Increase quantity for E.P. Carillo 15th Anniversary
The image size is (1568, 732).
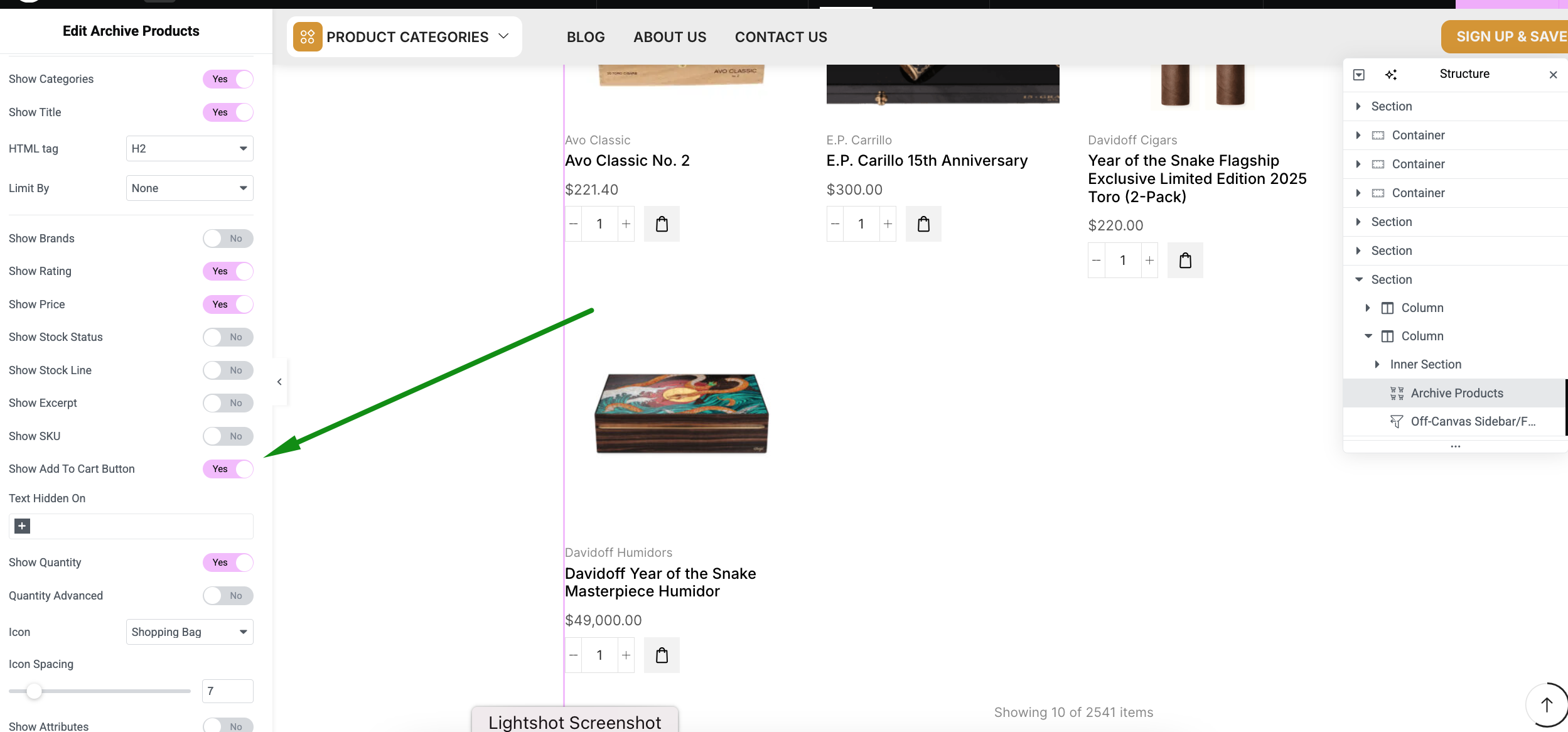[x=888, y=224]
